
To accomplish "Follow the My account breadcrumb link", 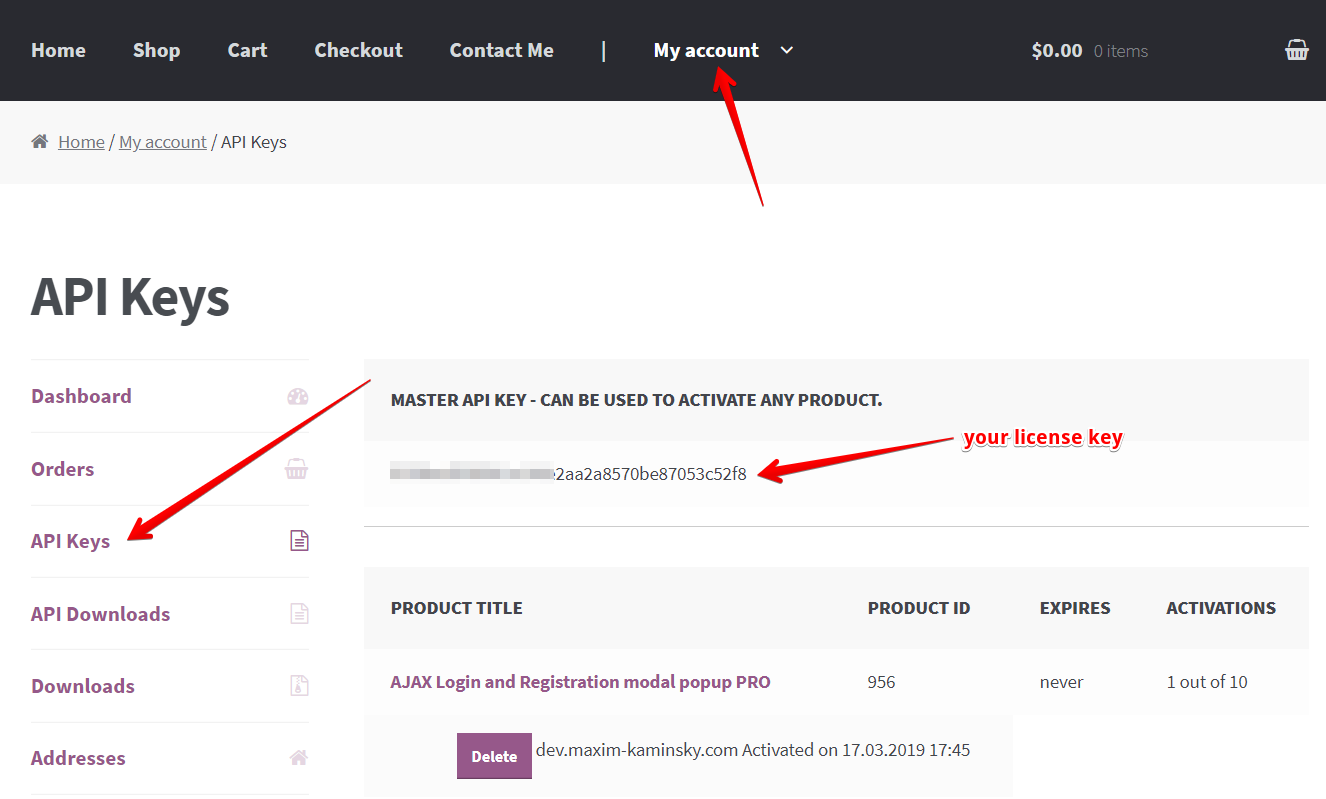I will pyautogui.click(x=162, y=141).
